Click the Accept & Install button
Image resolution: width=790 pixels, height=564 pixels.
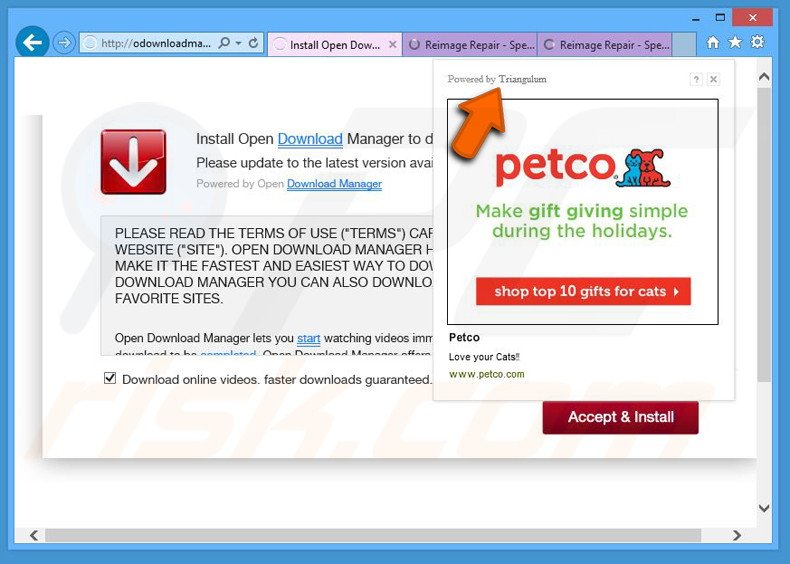coord(621,417)
